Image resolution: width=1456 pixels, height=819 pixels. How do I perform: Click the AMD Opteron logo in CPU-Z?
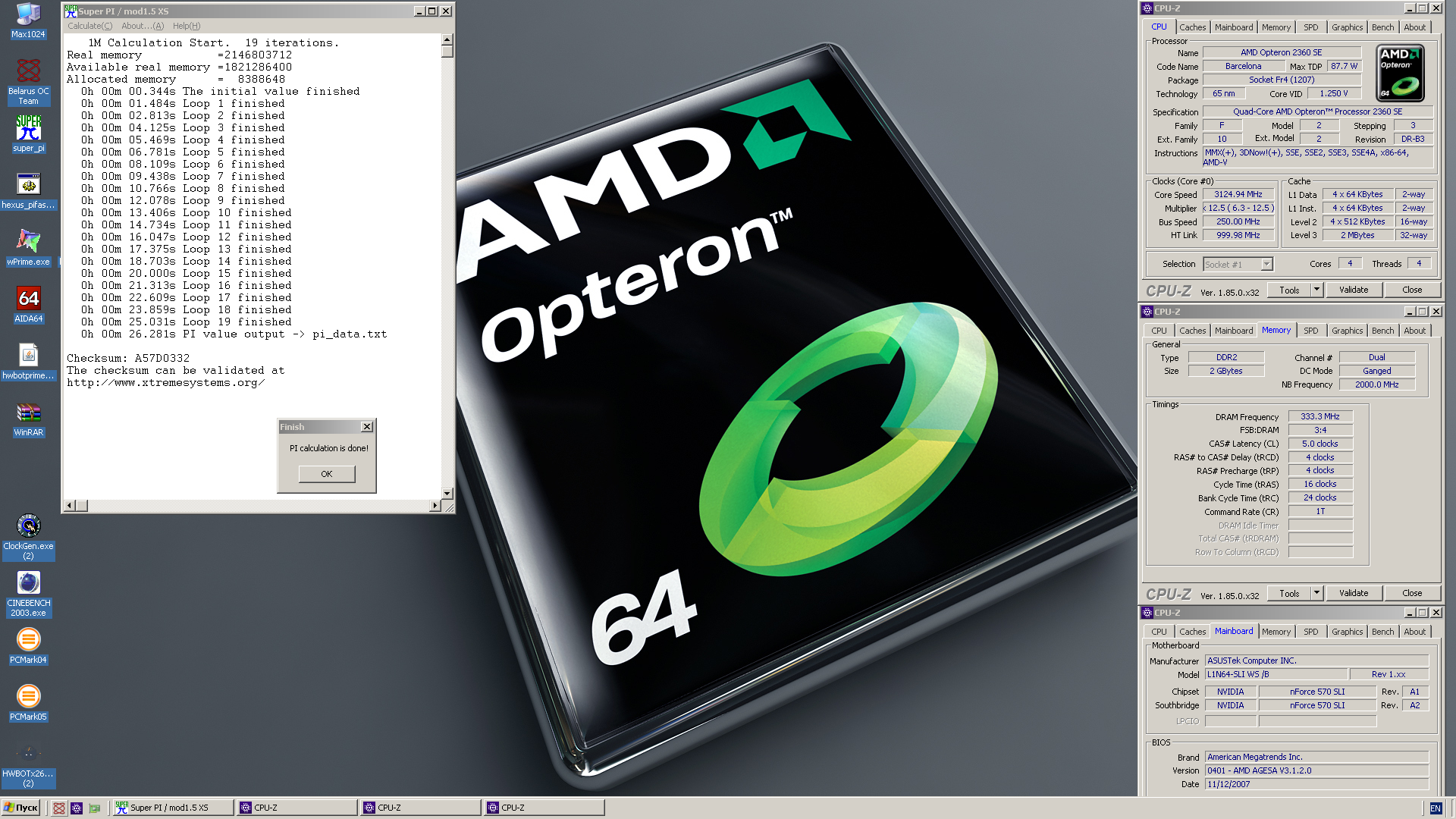(x=1400, y=73)
